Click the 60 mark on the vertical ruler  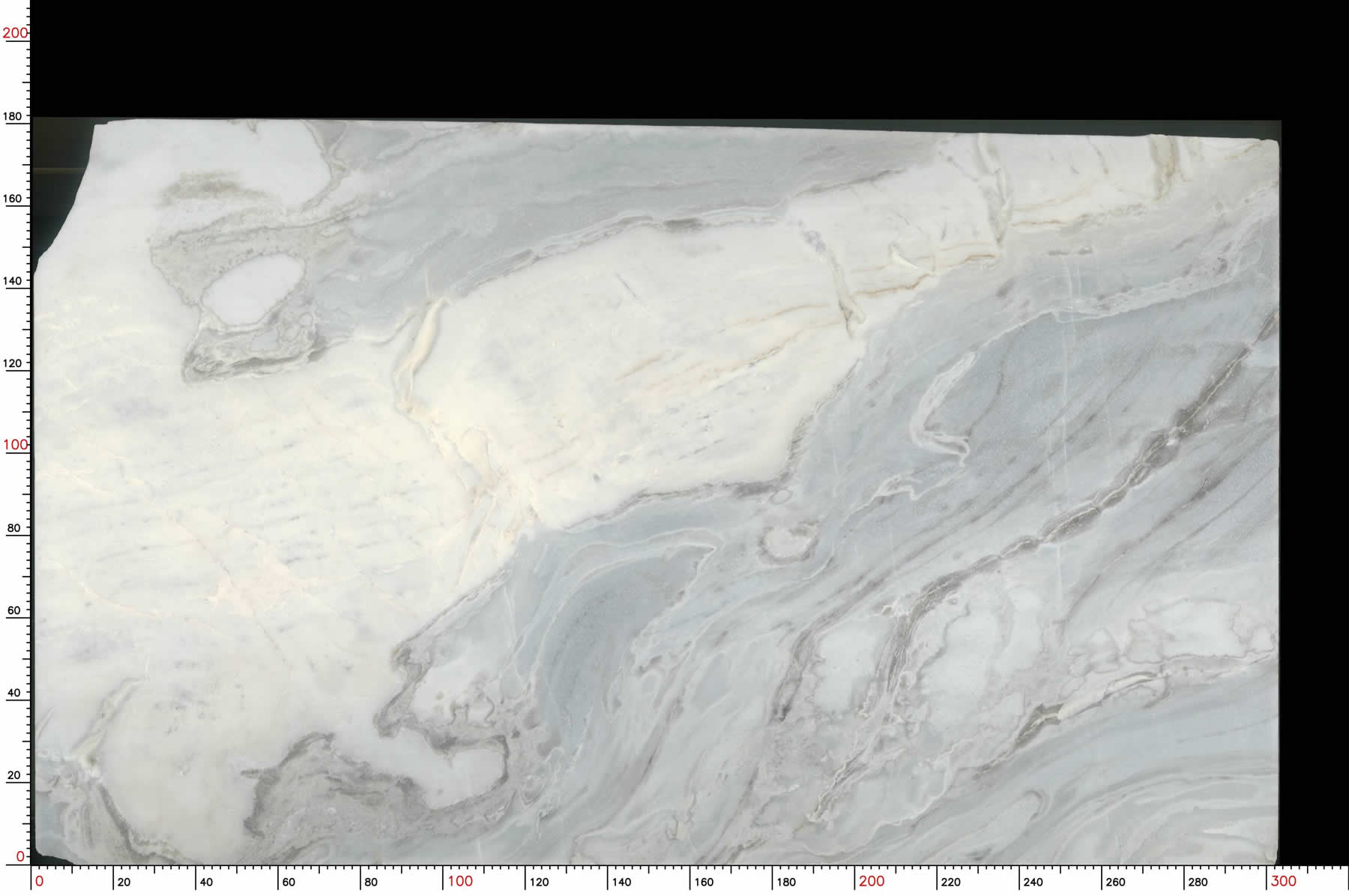pyautogui.click(x=13, y=611)
